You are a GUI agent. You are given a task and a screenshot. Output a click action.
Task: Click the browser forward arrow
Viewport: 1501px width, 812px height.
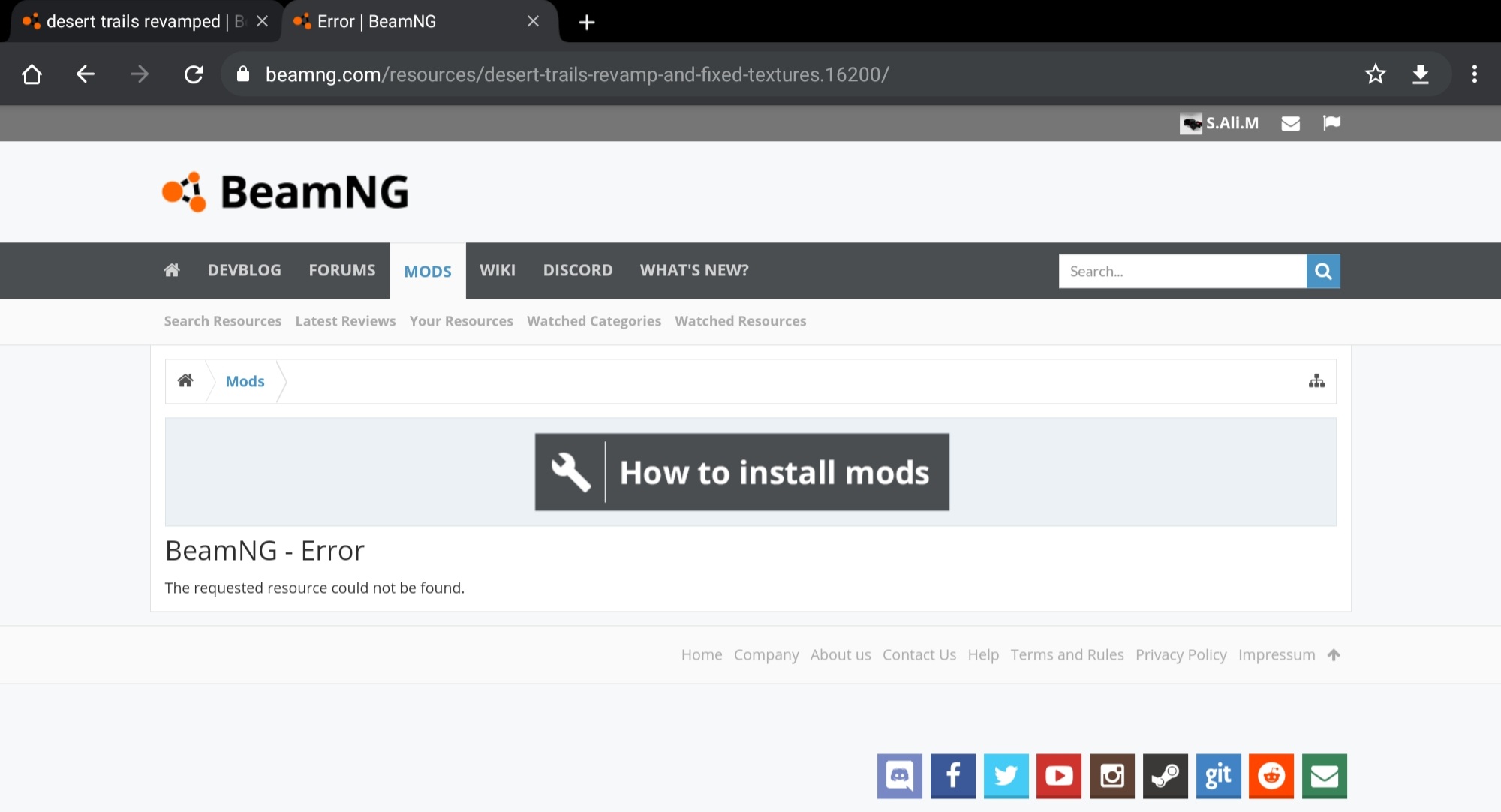point(140,74)
